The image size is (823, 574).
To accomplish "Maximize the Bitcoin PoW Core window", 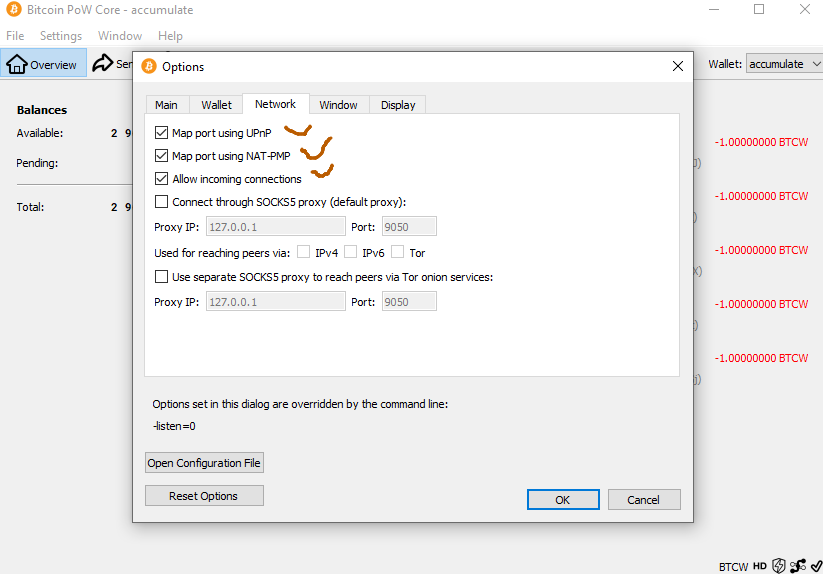I will pos(759,9).
